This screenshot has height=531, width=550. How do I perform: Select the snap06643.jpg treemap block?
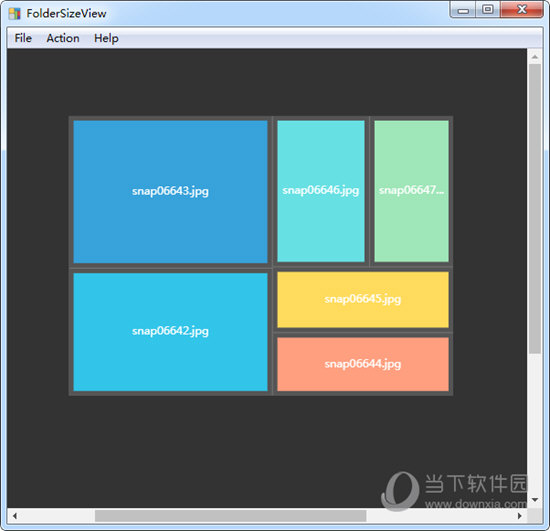(170, 191)
